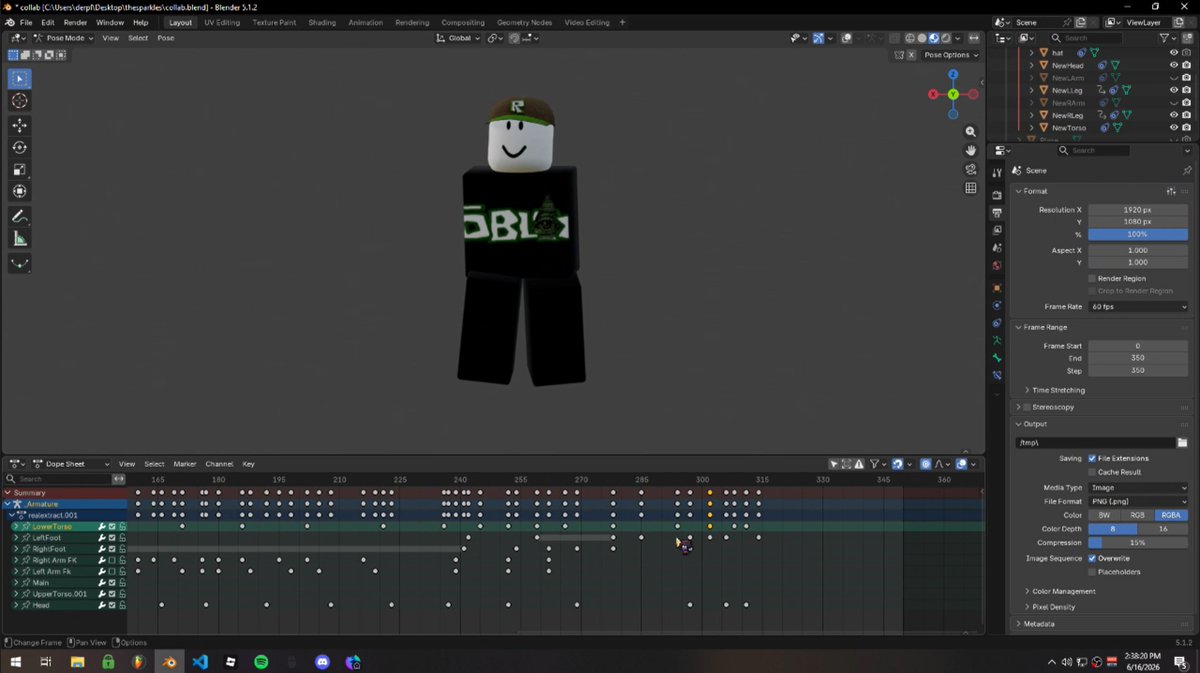Toggle render camera for NewLLeg

pyautogui.click(x=1186, y=90)
